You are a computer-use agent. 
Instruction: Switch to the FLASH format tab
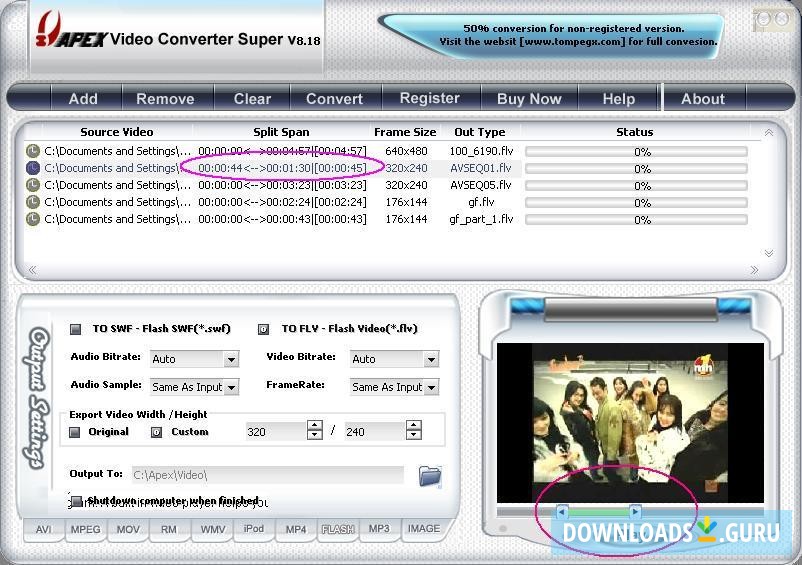coord(338,529)
